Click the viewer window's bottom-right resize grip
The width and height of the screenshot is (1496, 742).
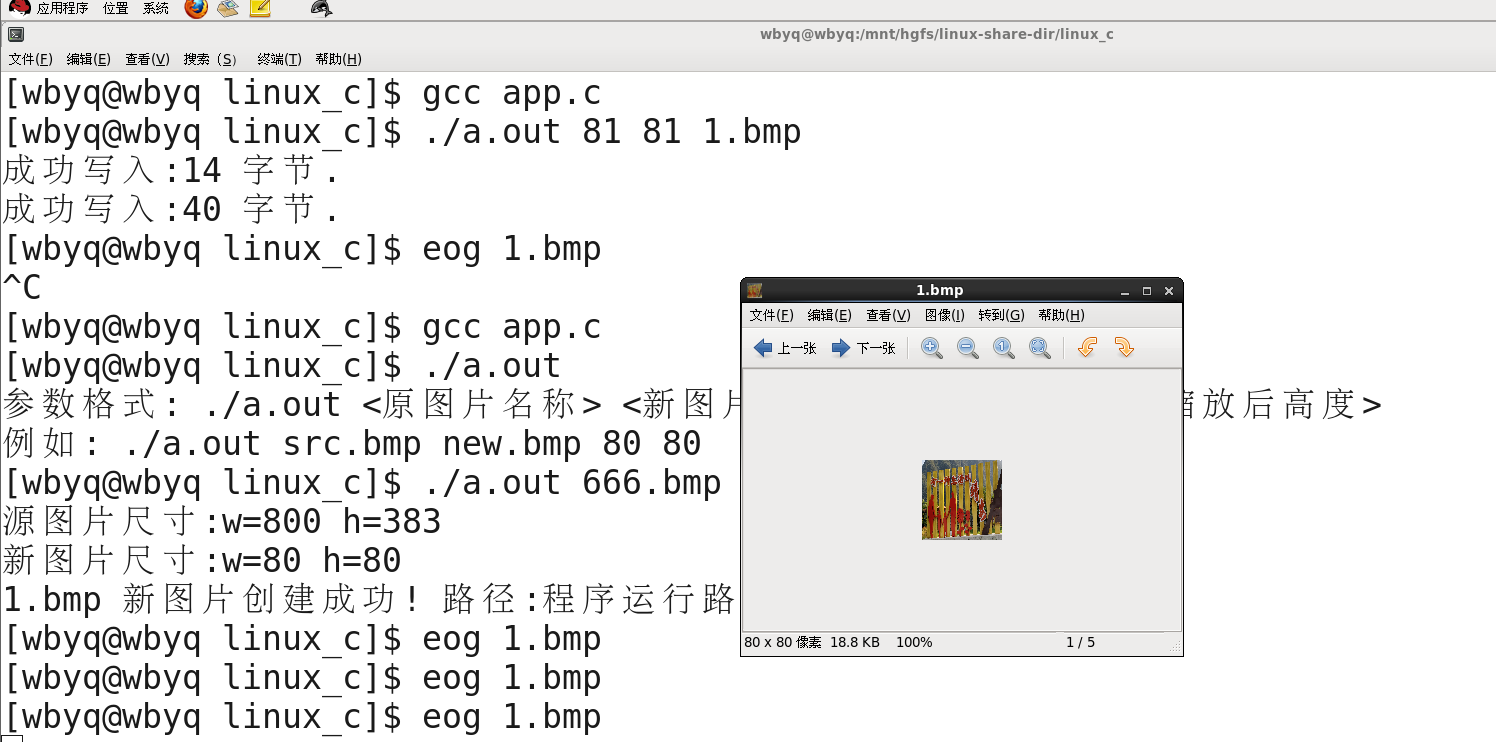point(1175,646)
